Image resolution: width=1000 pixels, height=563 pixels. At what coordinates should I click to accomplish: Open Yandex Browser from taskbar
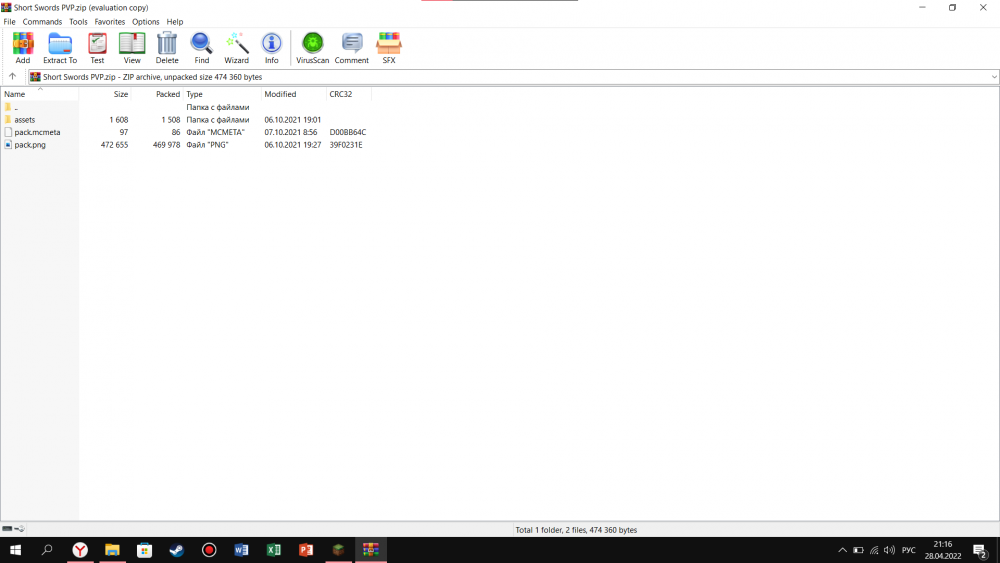point(80,550)
